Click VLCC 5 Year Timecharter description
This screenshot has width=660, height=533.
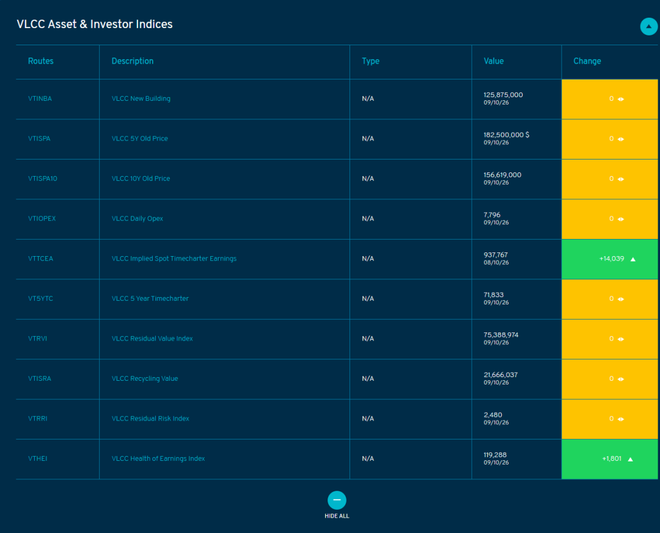150,298
